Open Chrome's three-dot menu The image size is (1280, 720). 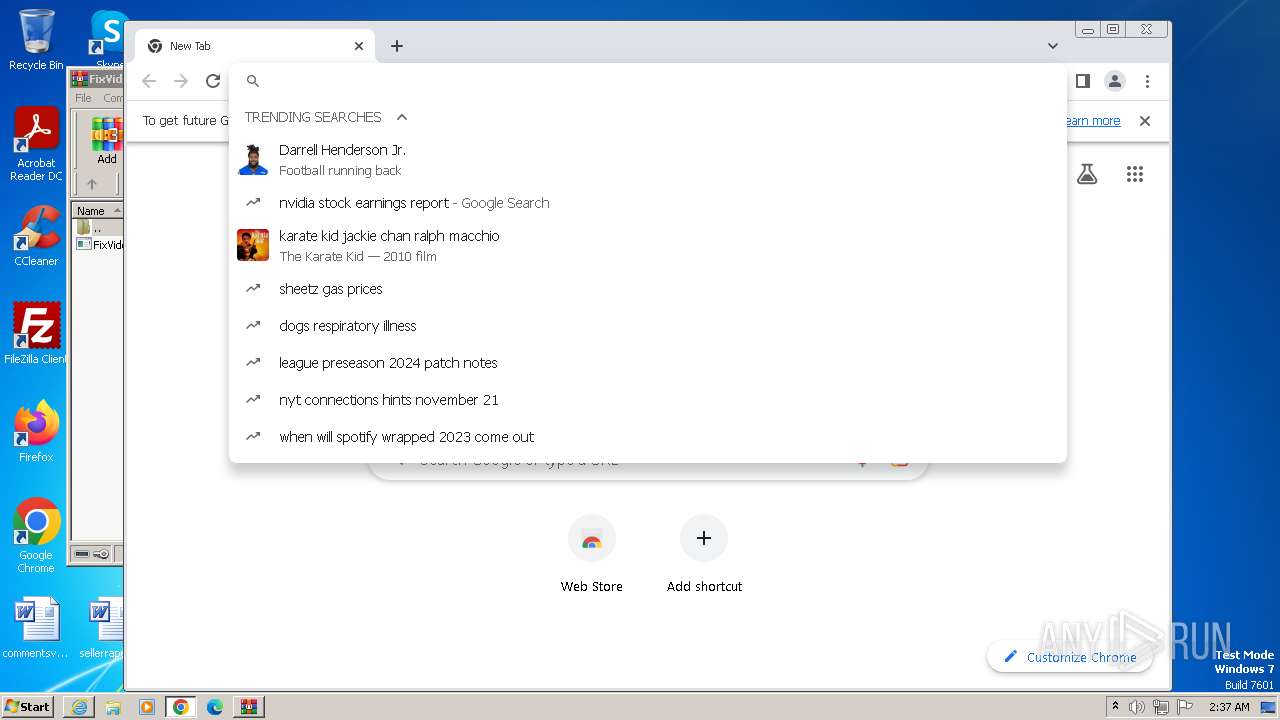(x=1147, y=81)
